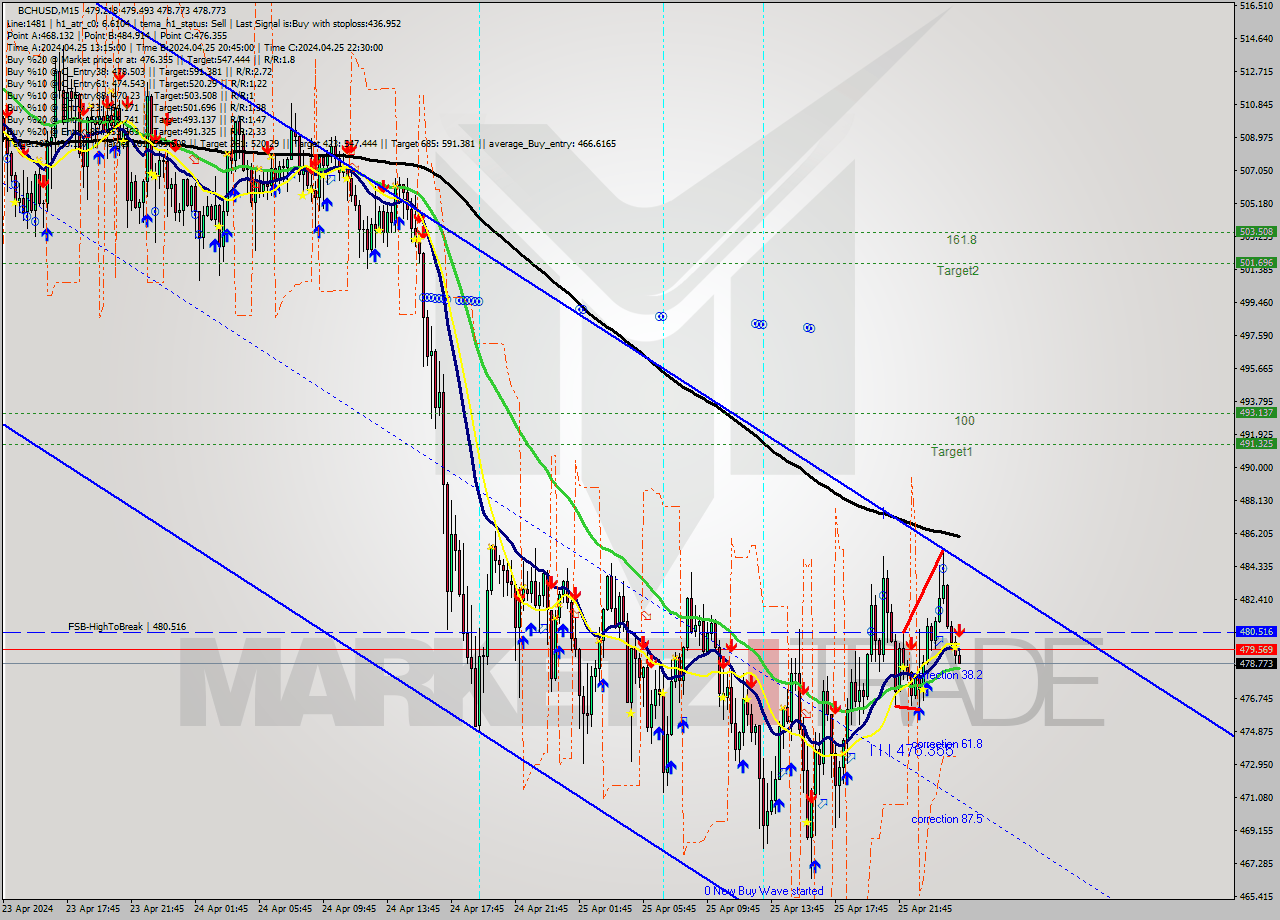Viewport: 1280px width, 920px height.
Task: Click the '24 Apr 05:45' time axis label
Action: 285,909
